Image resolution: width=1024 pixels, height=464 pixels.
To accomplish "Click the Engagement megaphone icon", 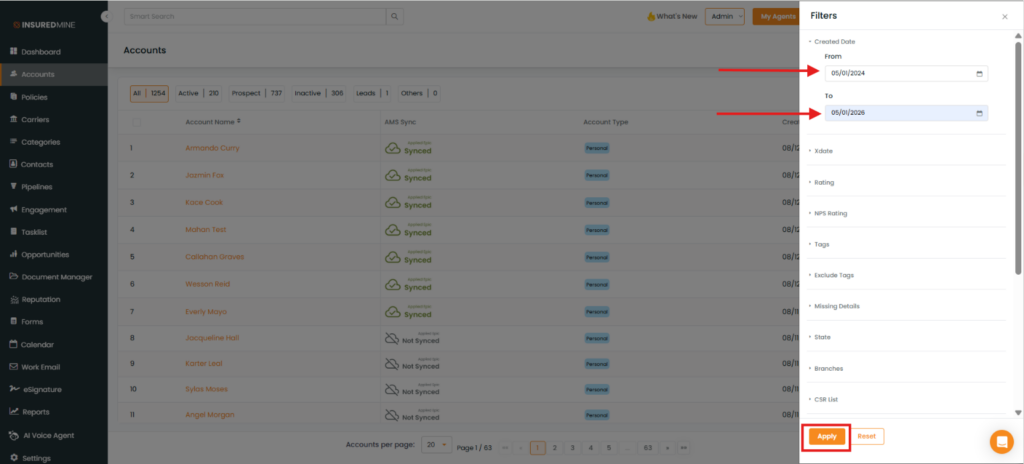I will click(13, 209).
